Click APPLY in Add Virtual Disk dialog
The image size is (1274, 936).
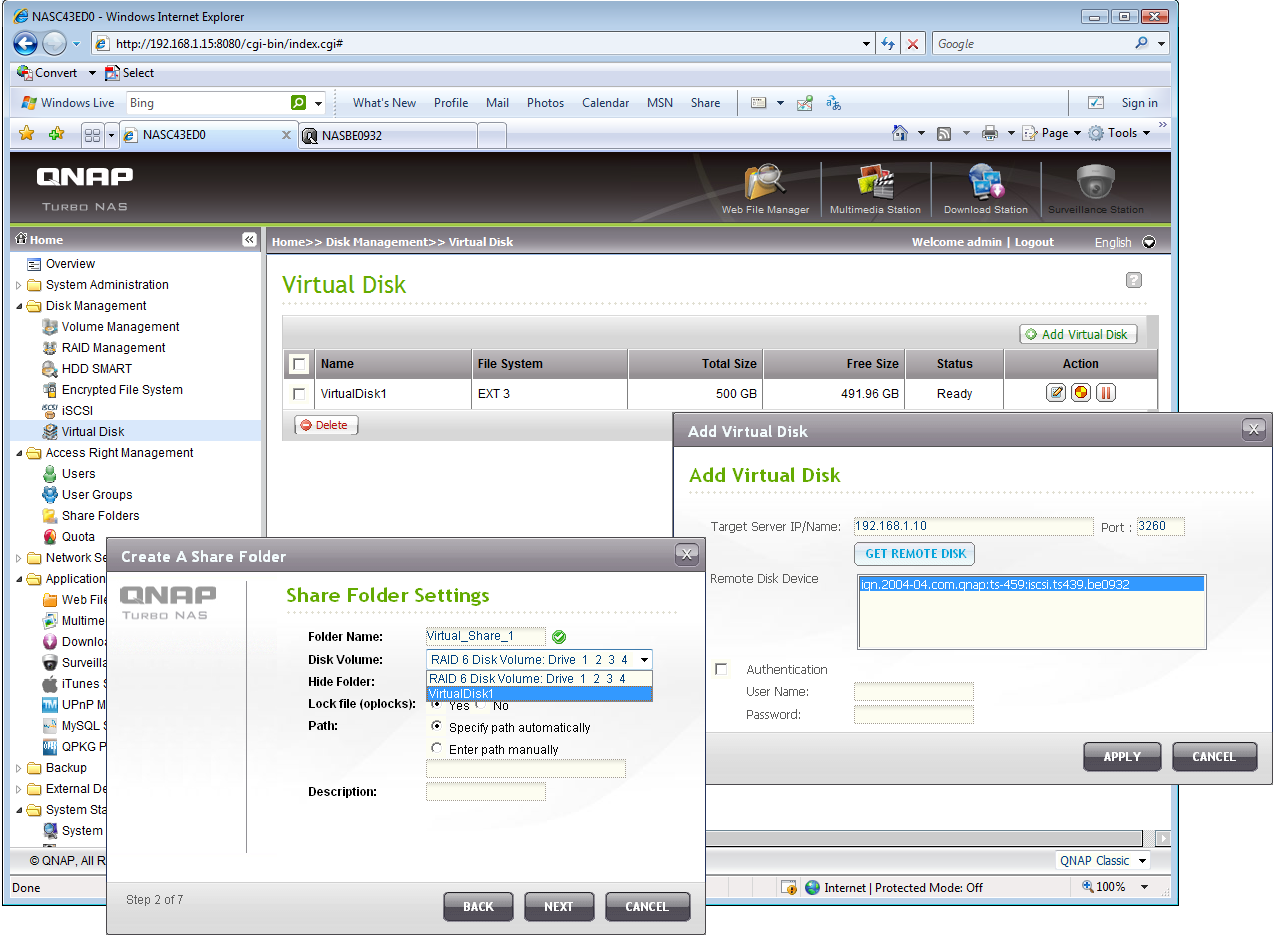pyautogui.click(x=1122, y=757)
